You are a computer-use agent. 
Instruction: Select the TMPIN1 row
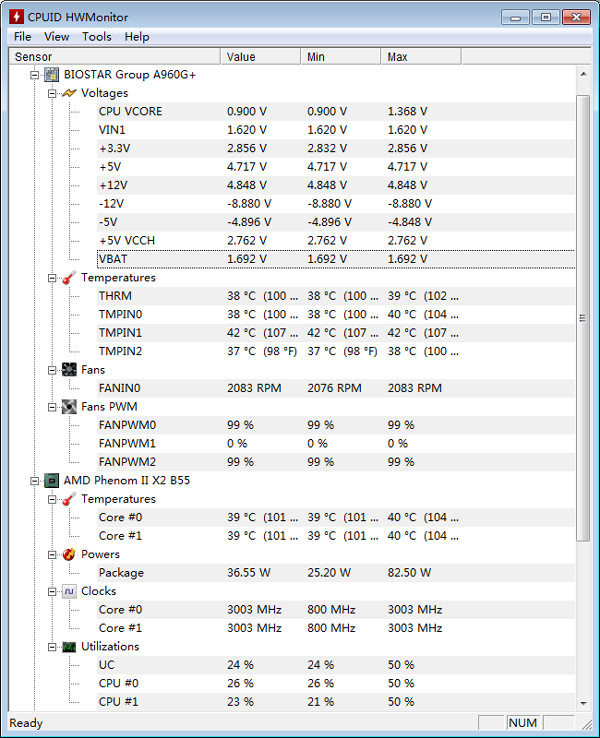click(336, 333)
